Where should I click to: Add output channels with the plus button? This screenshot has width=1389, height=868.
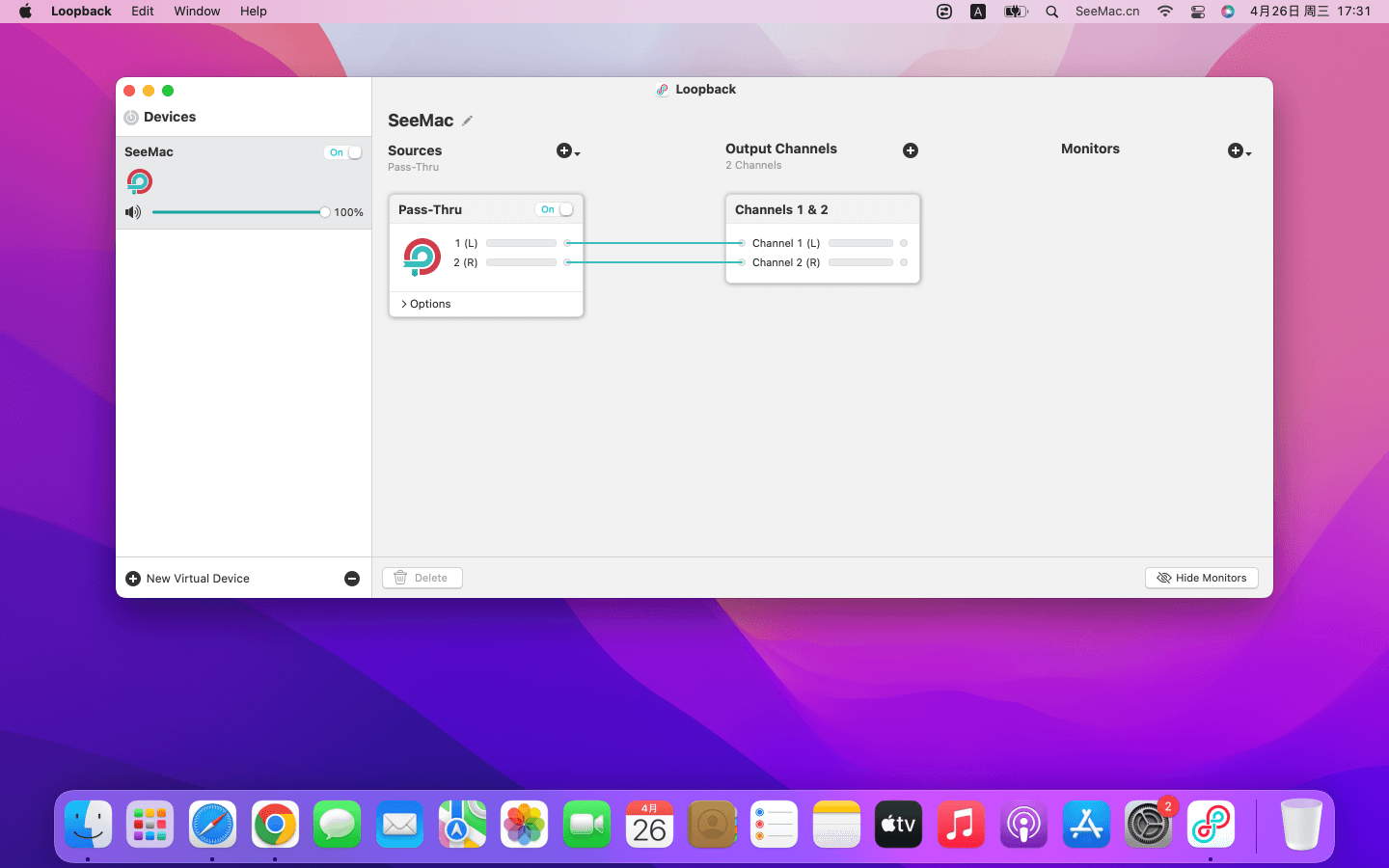(911, 150)
